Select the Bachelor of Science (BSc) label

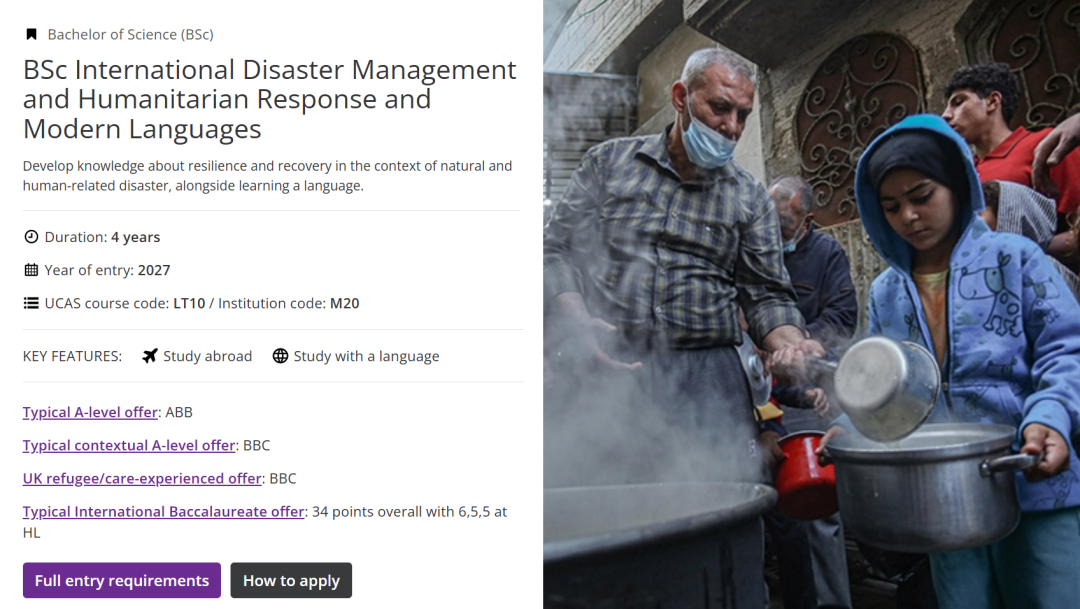tap(130, 35)
